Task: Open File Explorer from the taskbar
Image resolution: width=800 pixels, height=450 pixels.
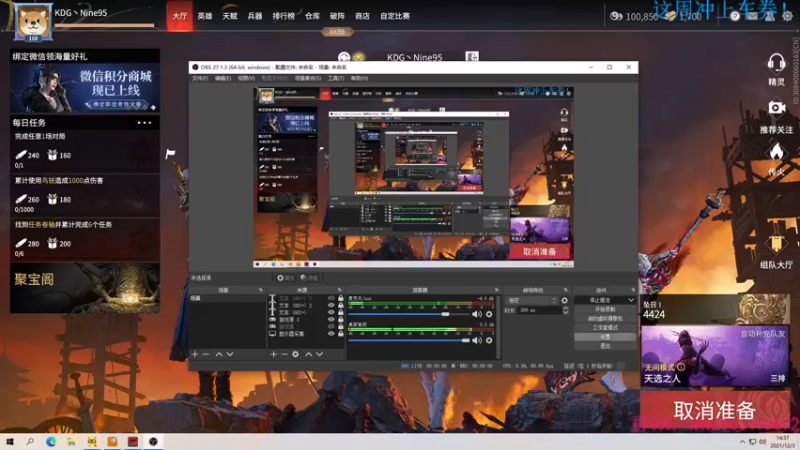Action: point(71,442)
